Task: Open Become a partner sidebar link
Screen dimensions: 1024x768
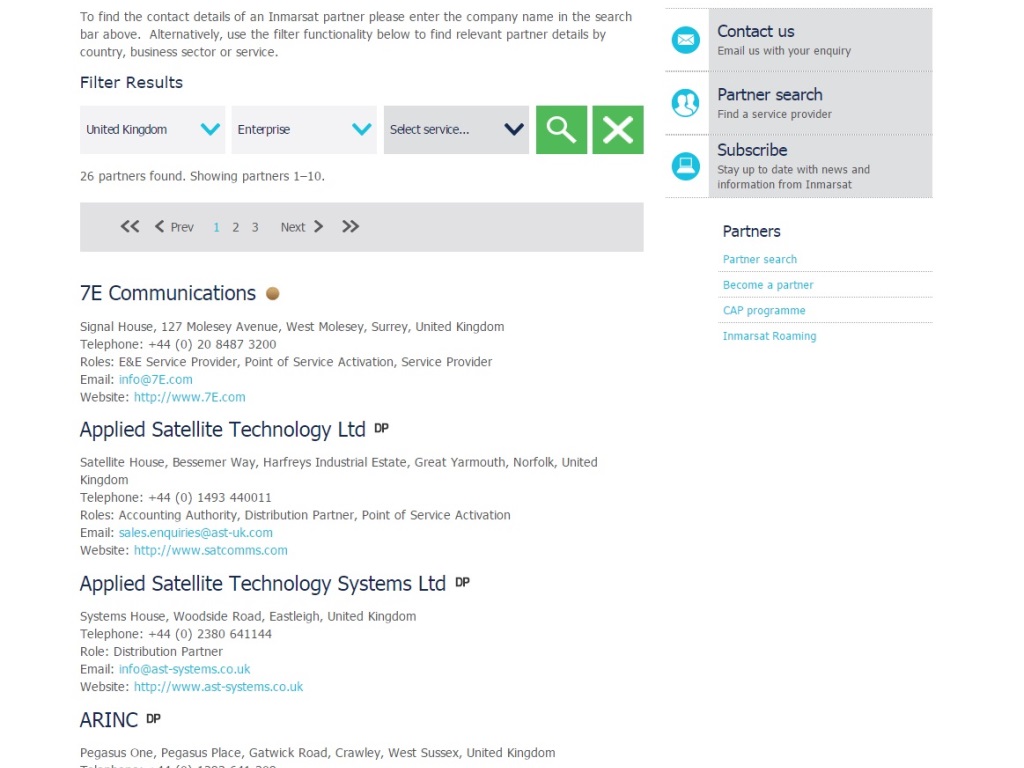Action: (x=768, y=285)
